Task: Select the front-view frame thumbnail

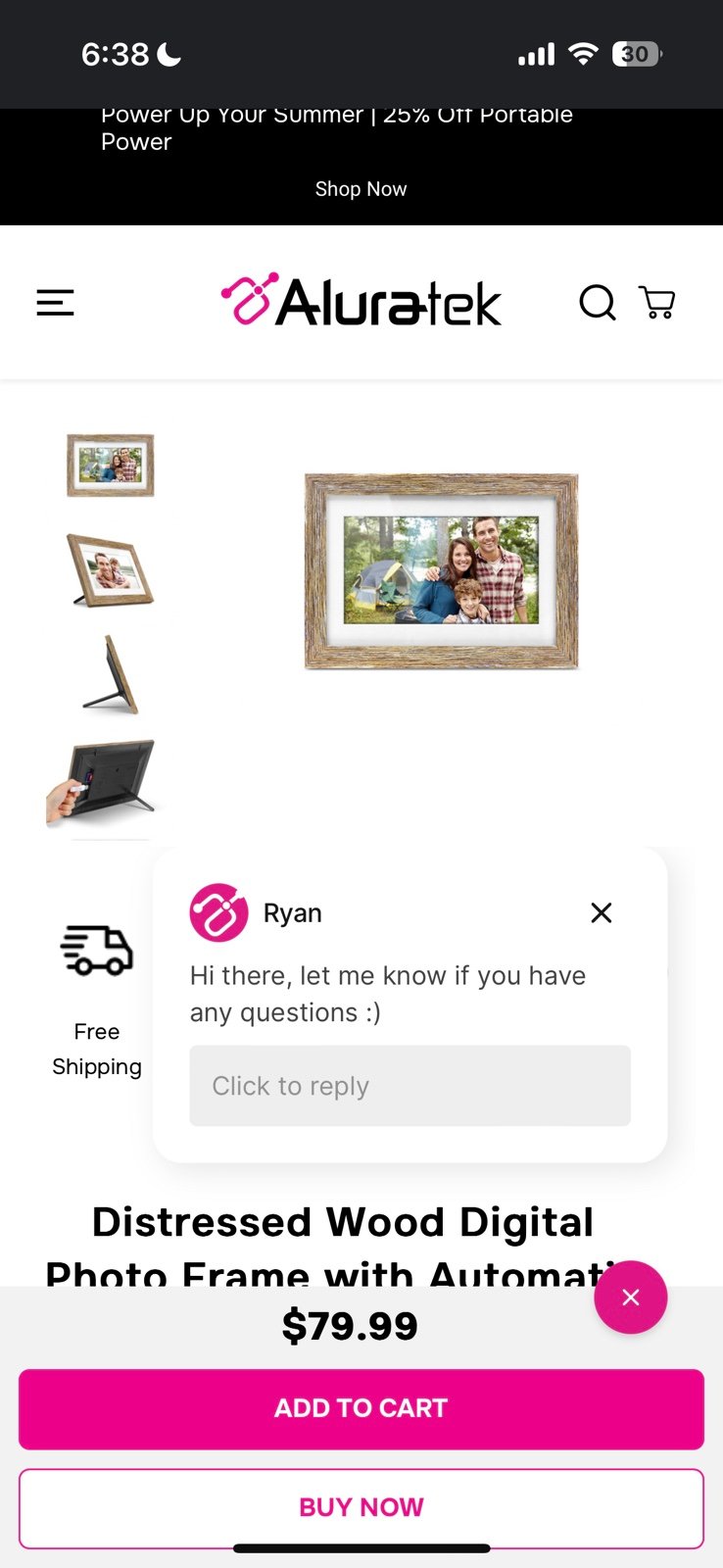Action: pyautogui.click(x=110, y=465)
